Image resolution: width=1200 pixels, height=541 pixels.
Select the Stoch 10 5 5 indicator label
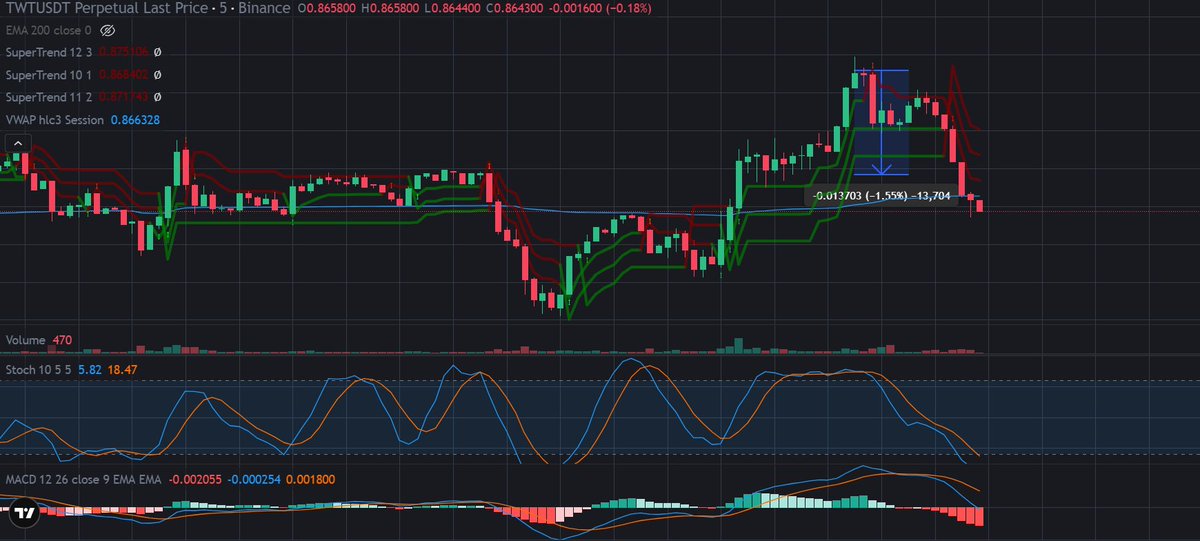coord(39,370)
